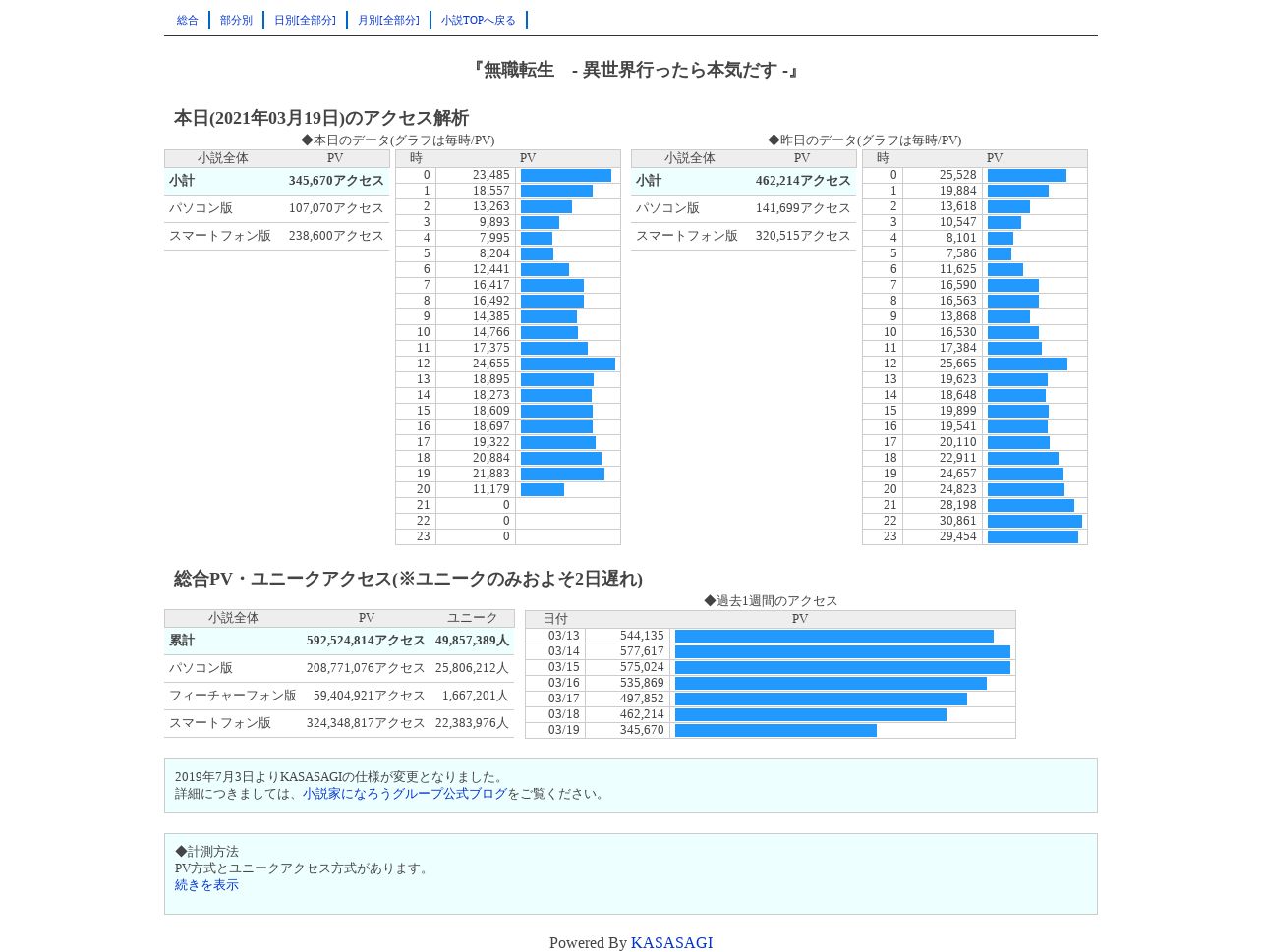Open the 総合 navigation link

coord(188,20)
